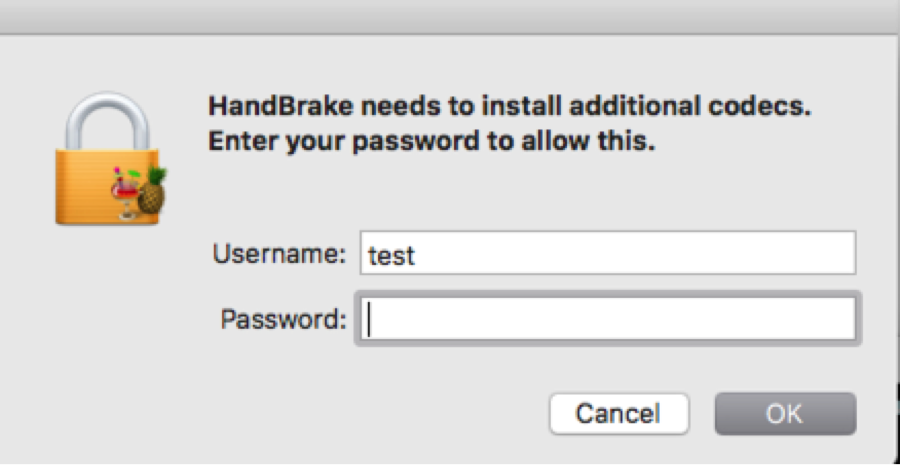The width and height of the screenshot is (900, 465).
Task: Click the "Enter your password to allow this" text
Action: [x=431, y=141]
